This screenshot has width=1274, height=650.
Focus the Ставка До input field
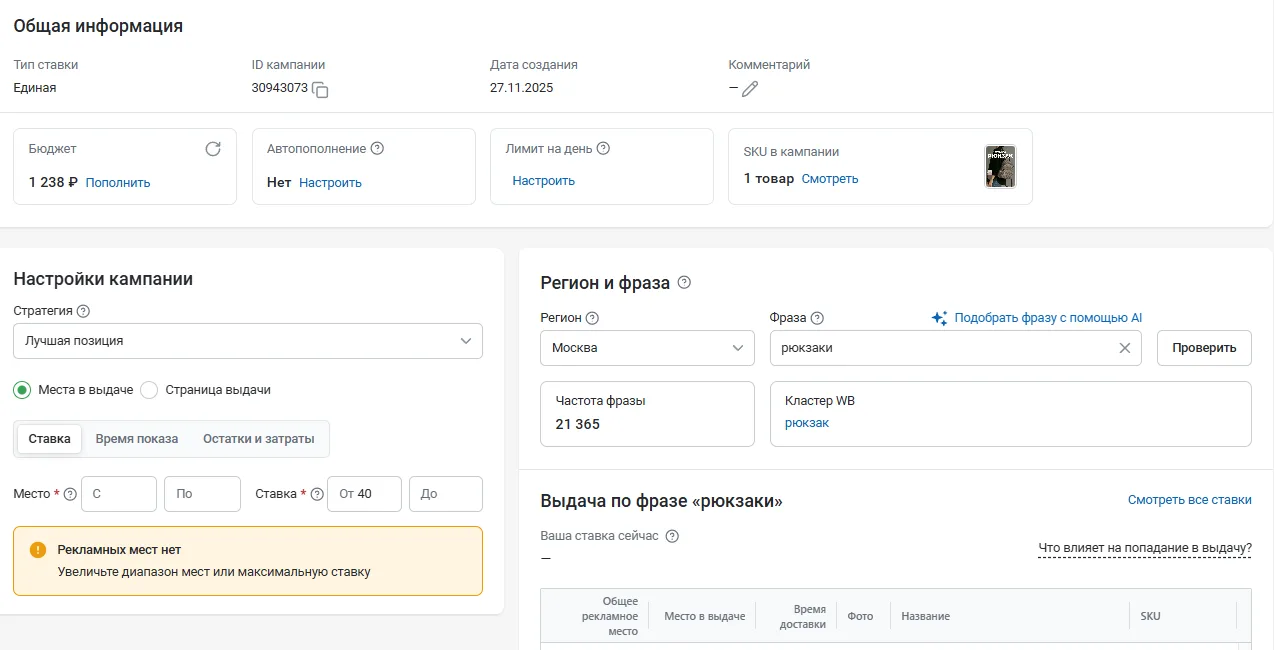[x=446, y=494]
